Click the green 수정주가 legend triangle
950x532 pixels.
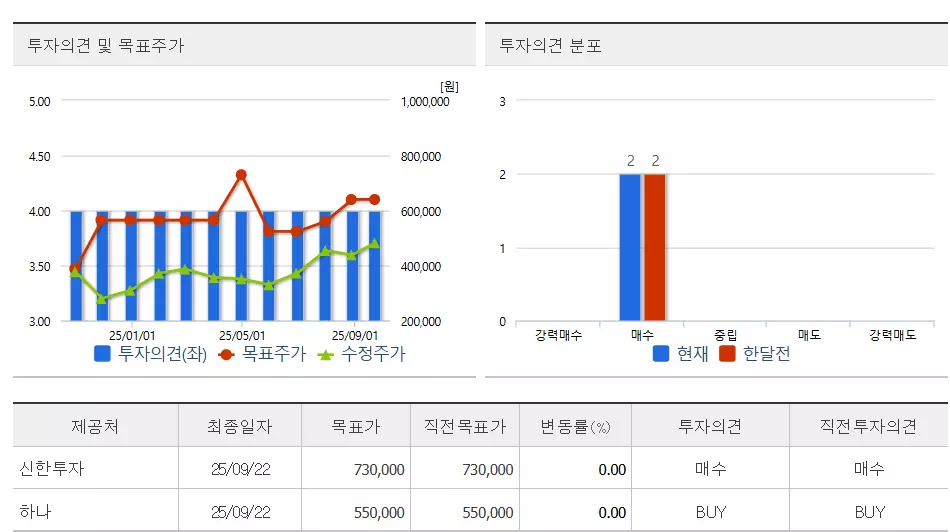(325, 355)
